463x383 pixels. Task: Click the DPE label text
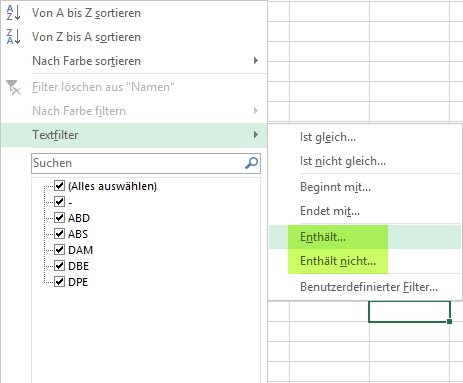(78, 282)
